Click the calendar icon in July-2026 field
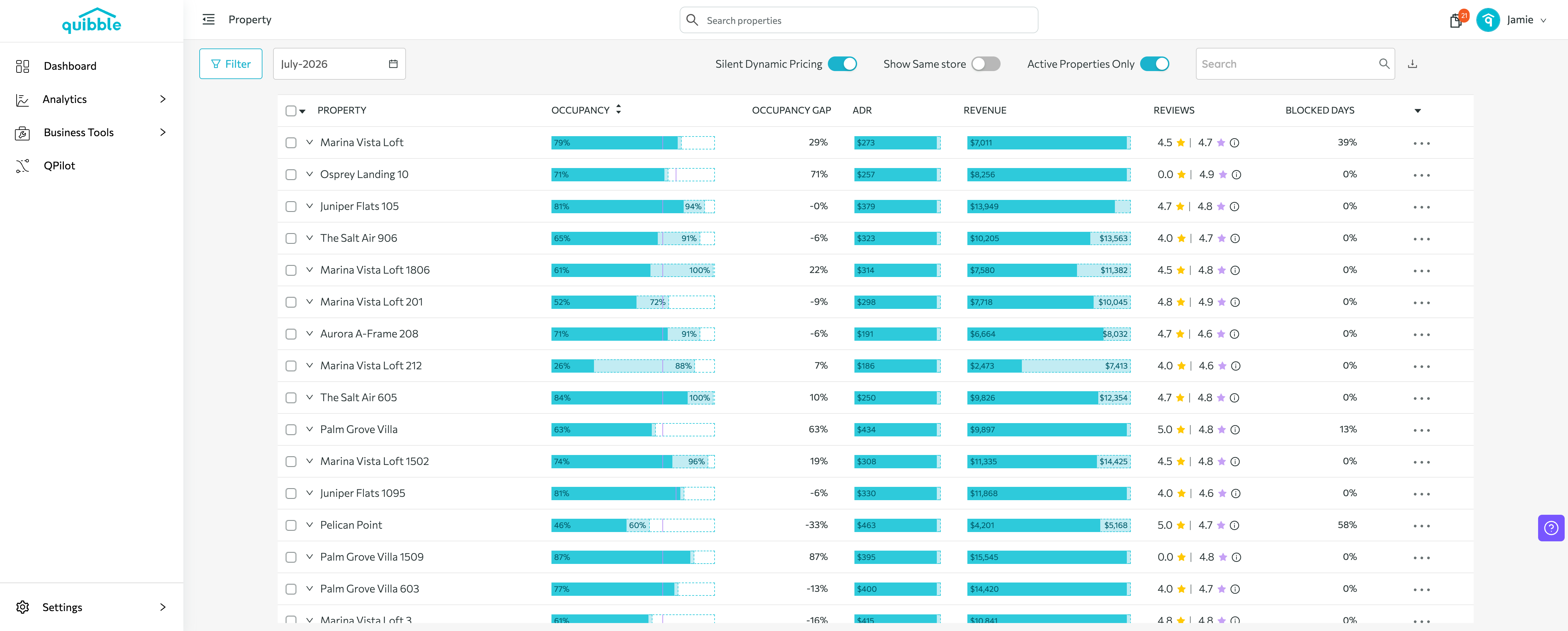The width and height of the screenshot is (1568, 631). (393, 64)
